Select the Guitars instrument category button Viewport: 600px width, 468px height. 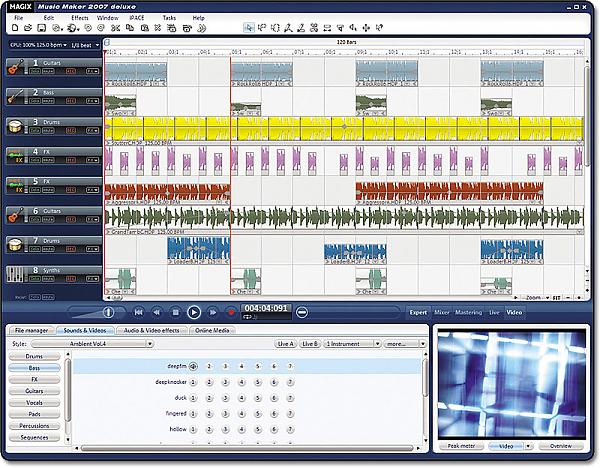(34, 391)
